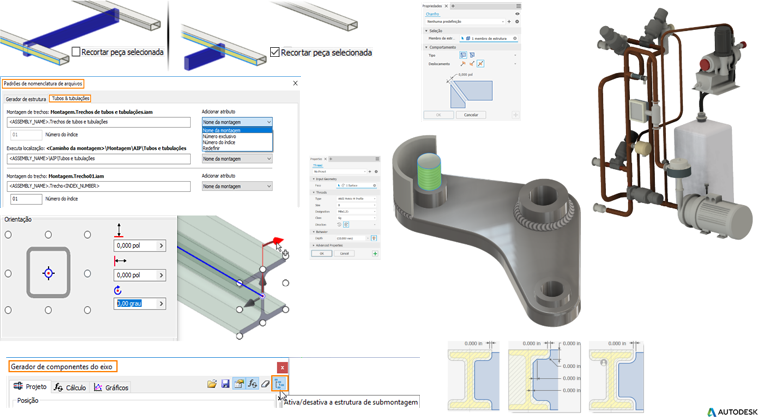The width and height of the screenshot is (758, 417).
Task: Click Cancel in Thread panel
Action: (344, 253)
